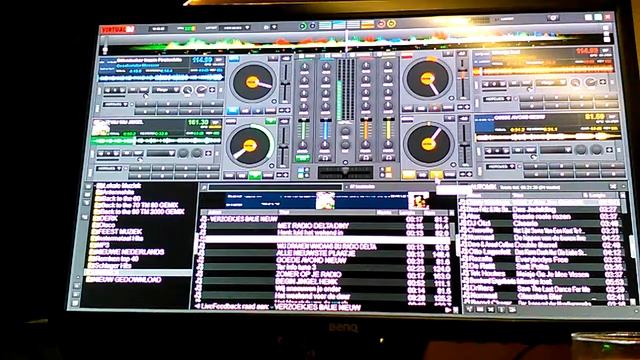The height and width of the screenshot is (360, 640).
Task: Toggle the small round button beside deck 3's jog wheel
Action: tap(271, 166)
